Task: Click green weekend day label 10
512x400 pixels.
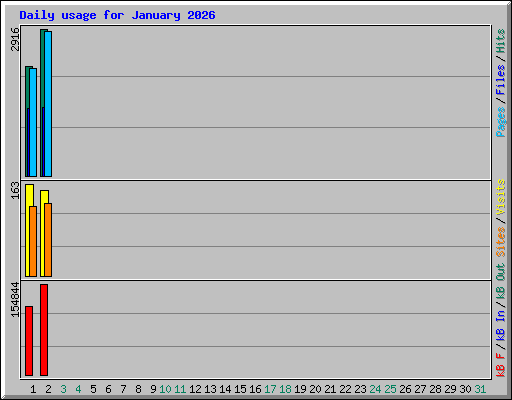Action: (165, 389)
